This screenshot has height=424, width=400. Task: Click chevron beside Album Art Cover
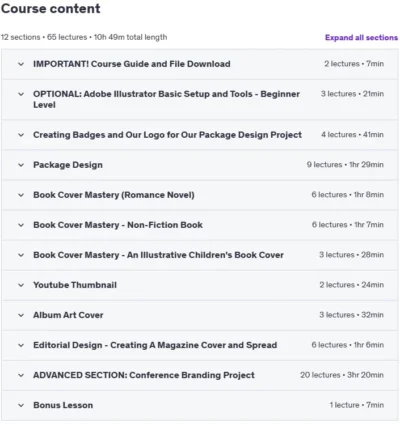pyautogui.click(x=21, y=315)
